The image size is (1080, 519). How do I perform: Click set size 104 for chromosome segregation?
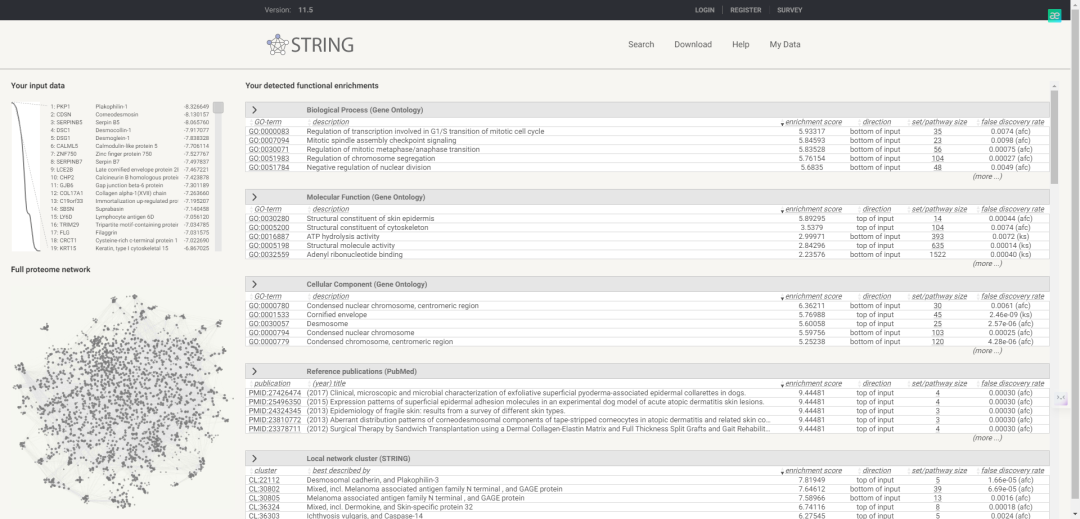pos(937,158)
